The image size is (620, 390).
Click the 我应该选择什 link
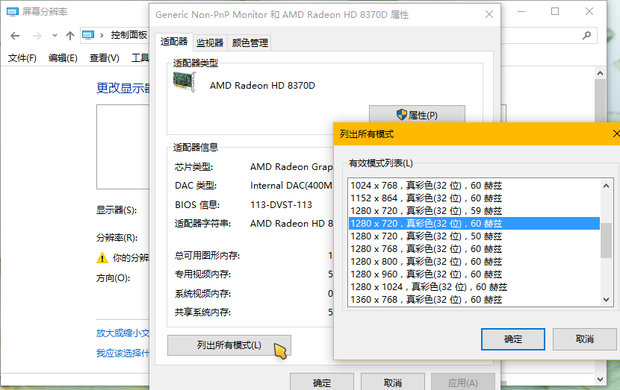tap(123, 353)
